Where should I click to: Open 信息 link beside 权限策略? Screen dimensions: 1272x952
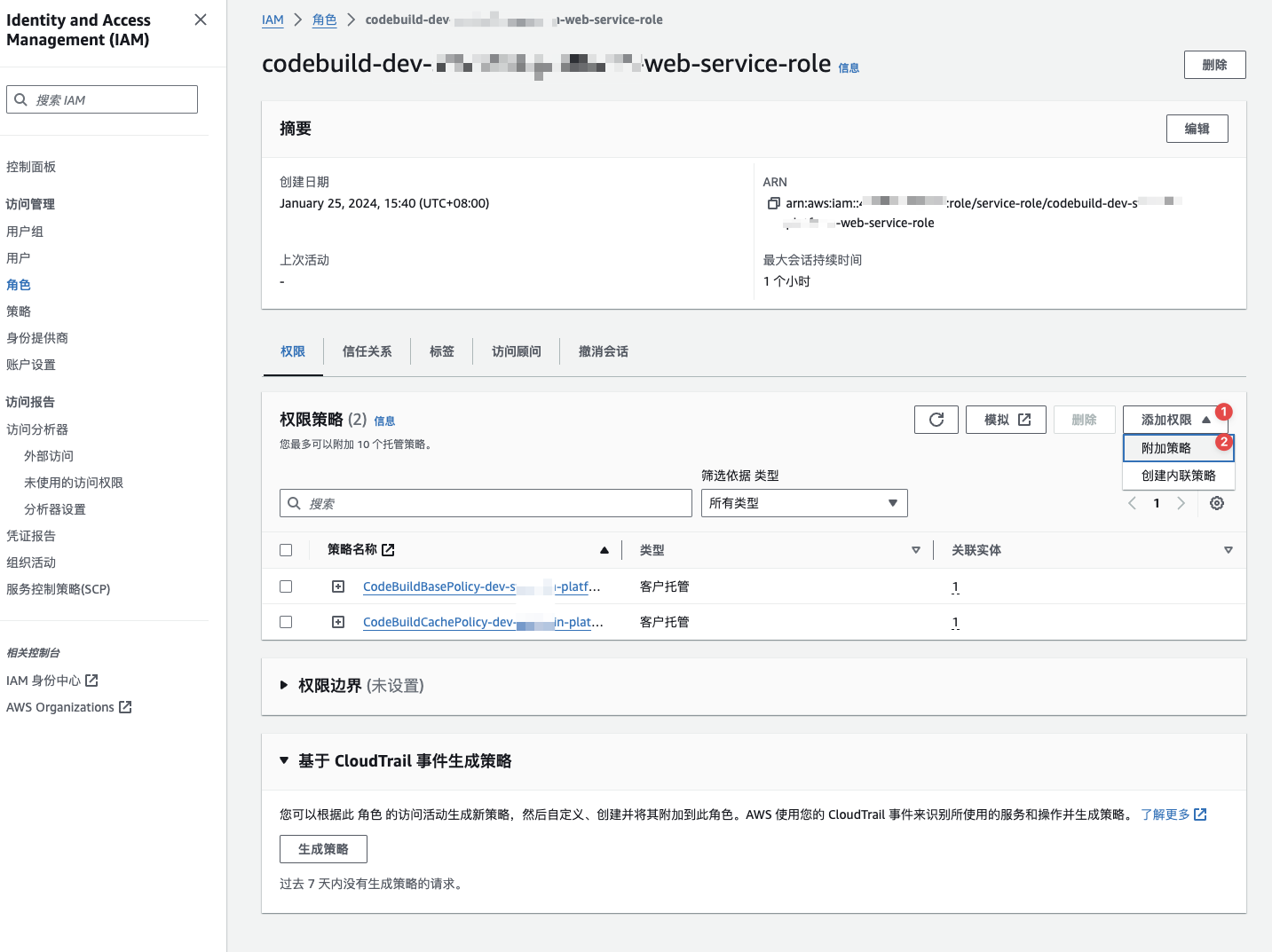(384, 421)
